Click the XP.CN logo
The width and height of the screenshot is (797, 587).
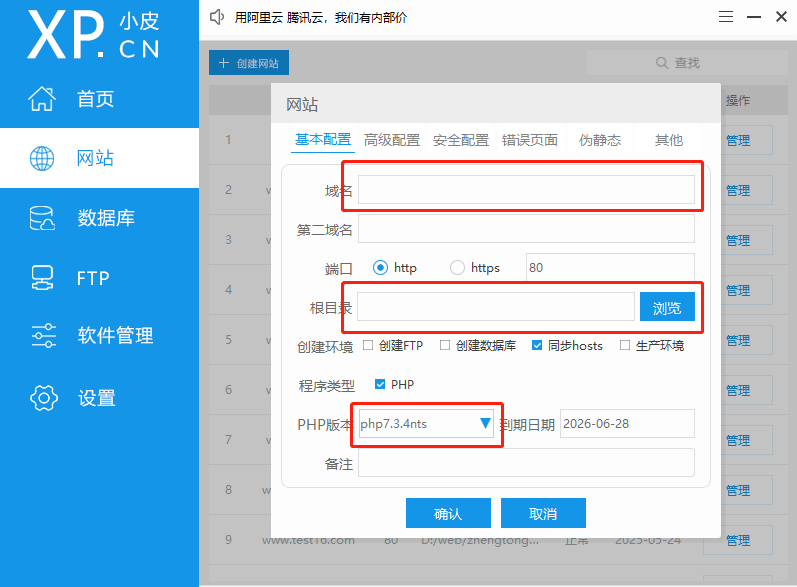pyautogui.click(x=94, y=35)
